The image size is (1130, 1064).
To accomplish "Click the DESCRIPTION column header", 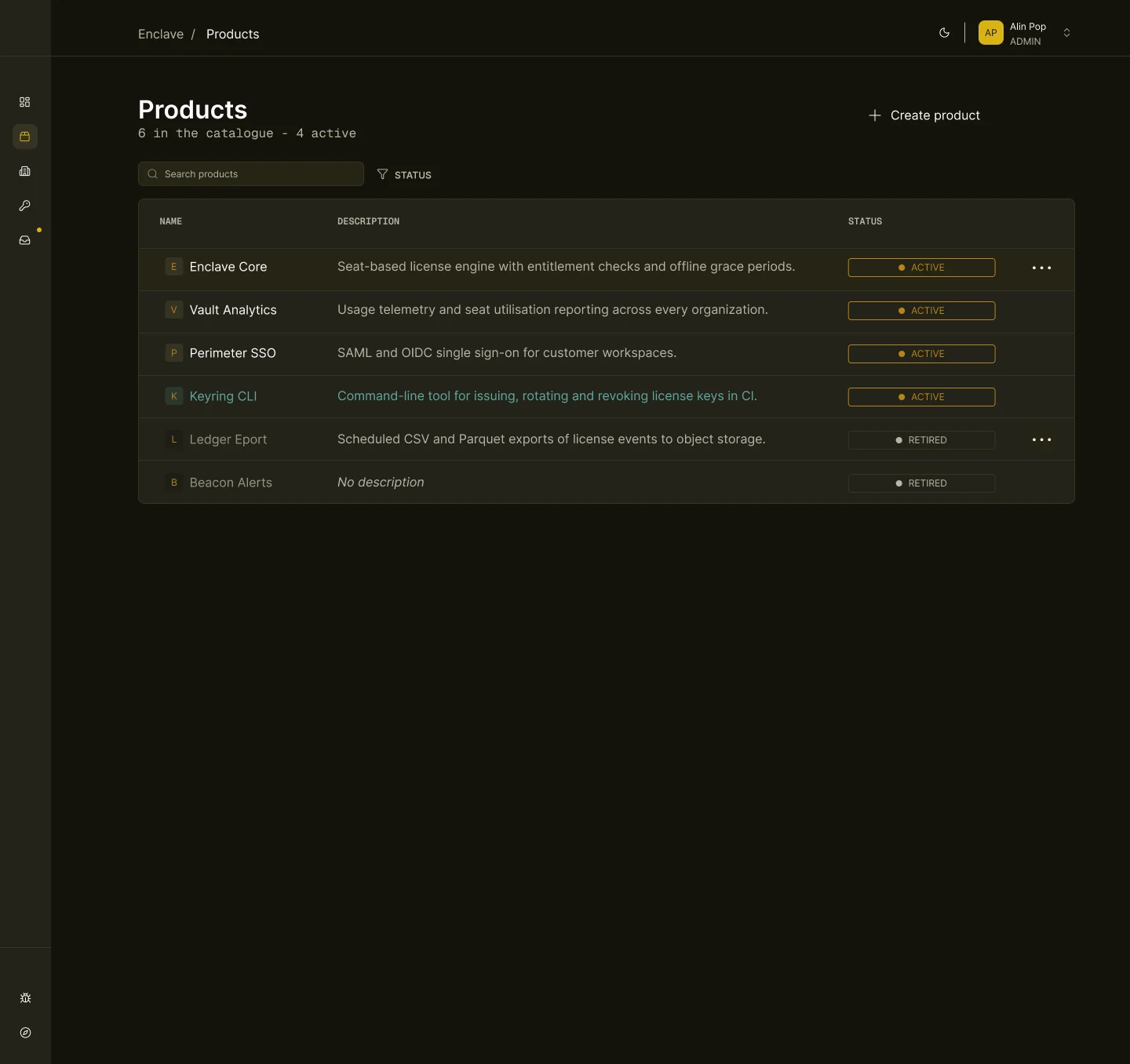I will [x=368, y=221].
